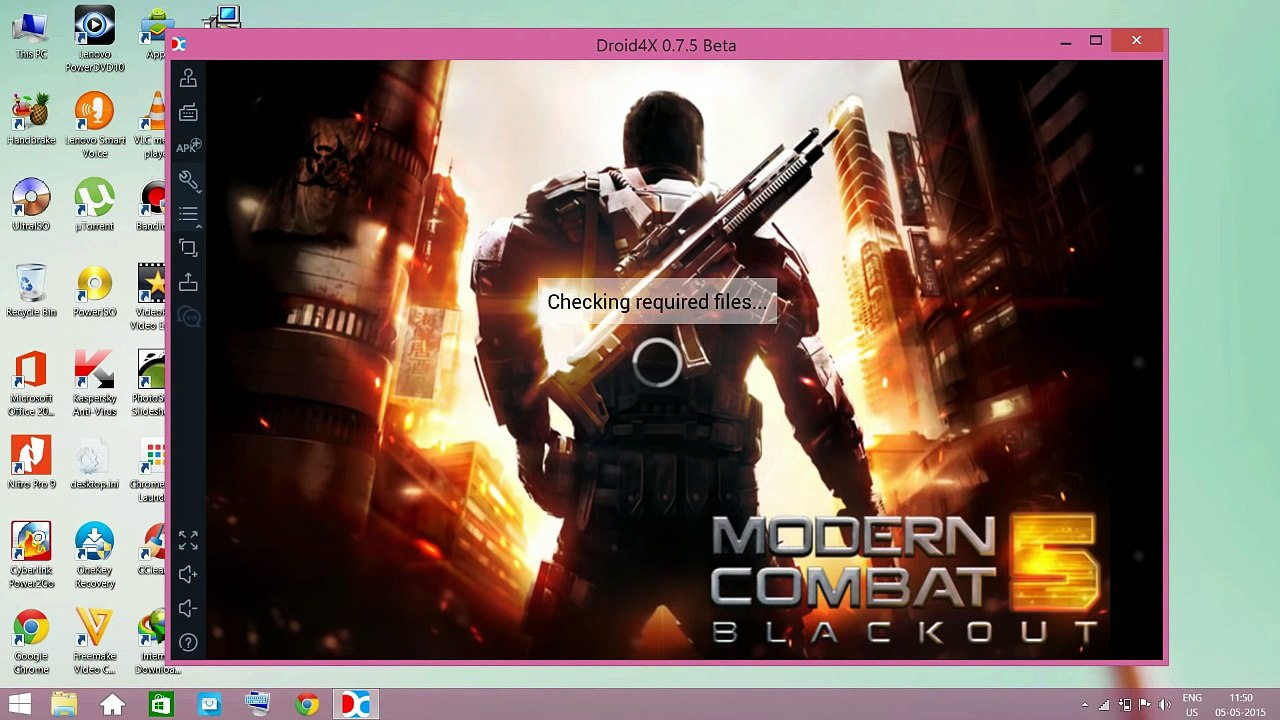Select Lenovo PowerDVD10 desktop icon
Image resolution: width=1280 pixels, height=720 pixels.
pyautogui.click(x=95, y=40)
